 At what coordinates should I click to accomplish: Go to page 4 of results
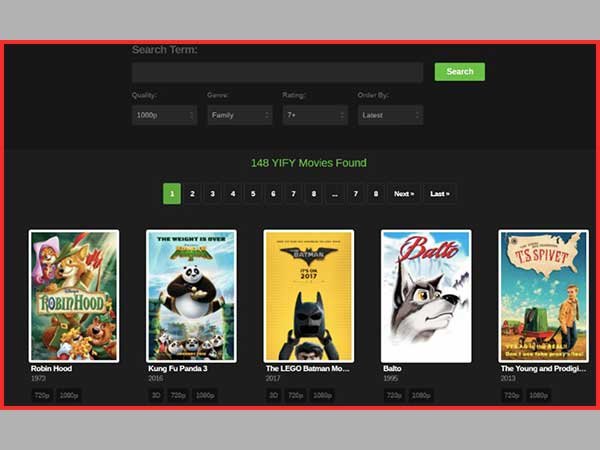point(233,194)
